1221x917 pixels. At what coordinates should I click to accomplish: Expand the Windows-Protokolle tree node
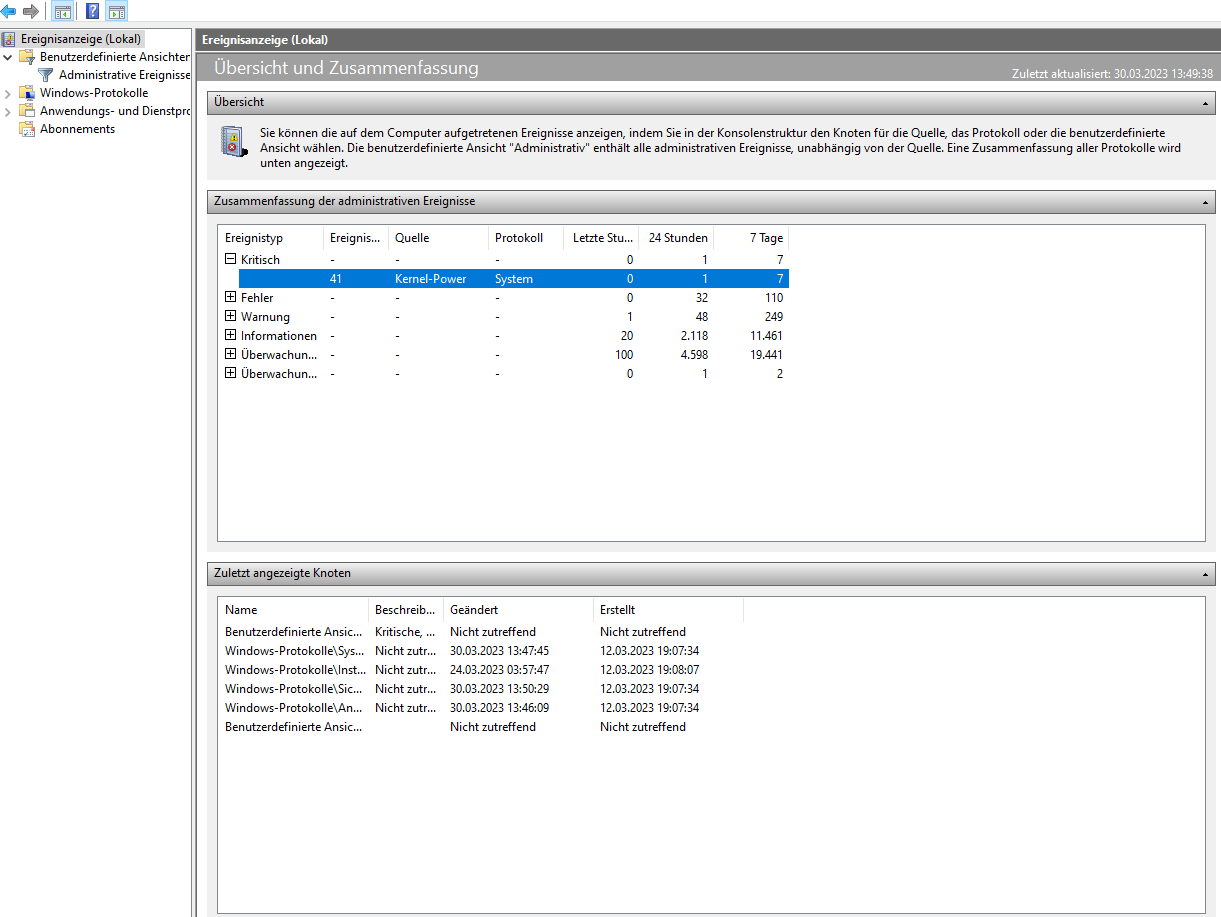click(x=8, y=93)
